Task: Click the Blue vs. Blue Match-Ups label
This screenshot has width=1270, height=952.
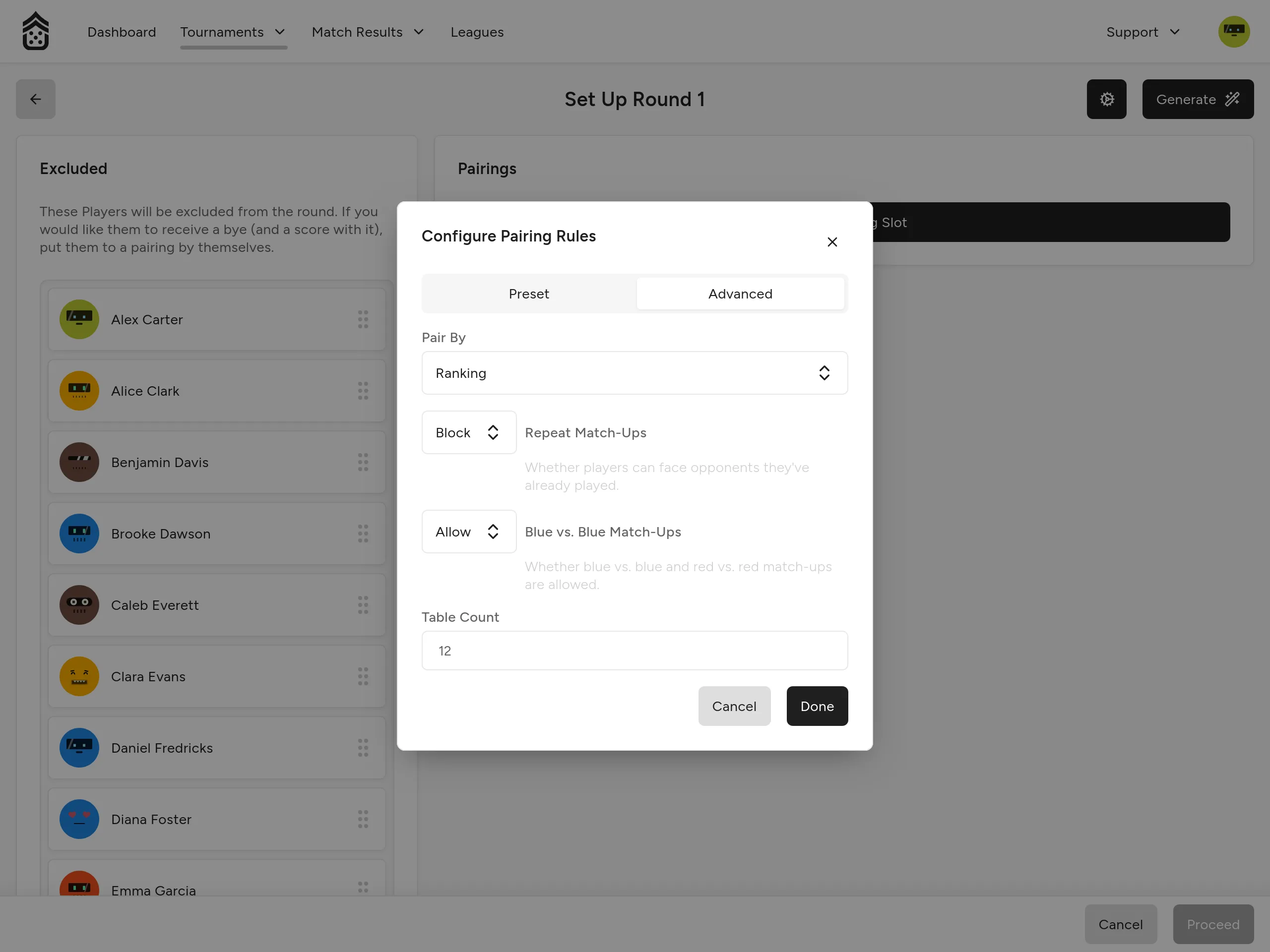Action: point(603,532)
